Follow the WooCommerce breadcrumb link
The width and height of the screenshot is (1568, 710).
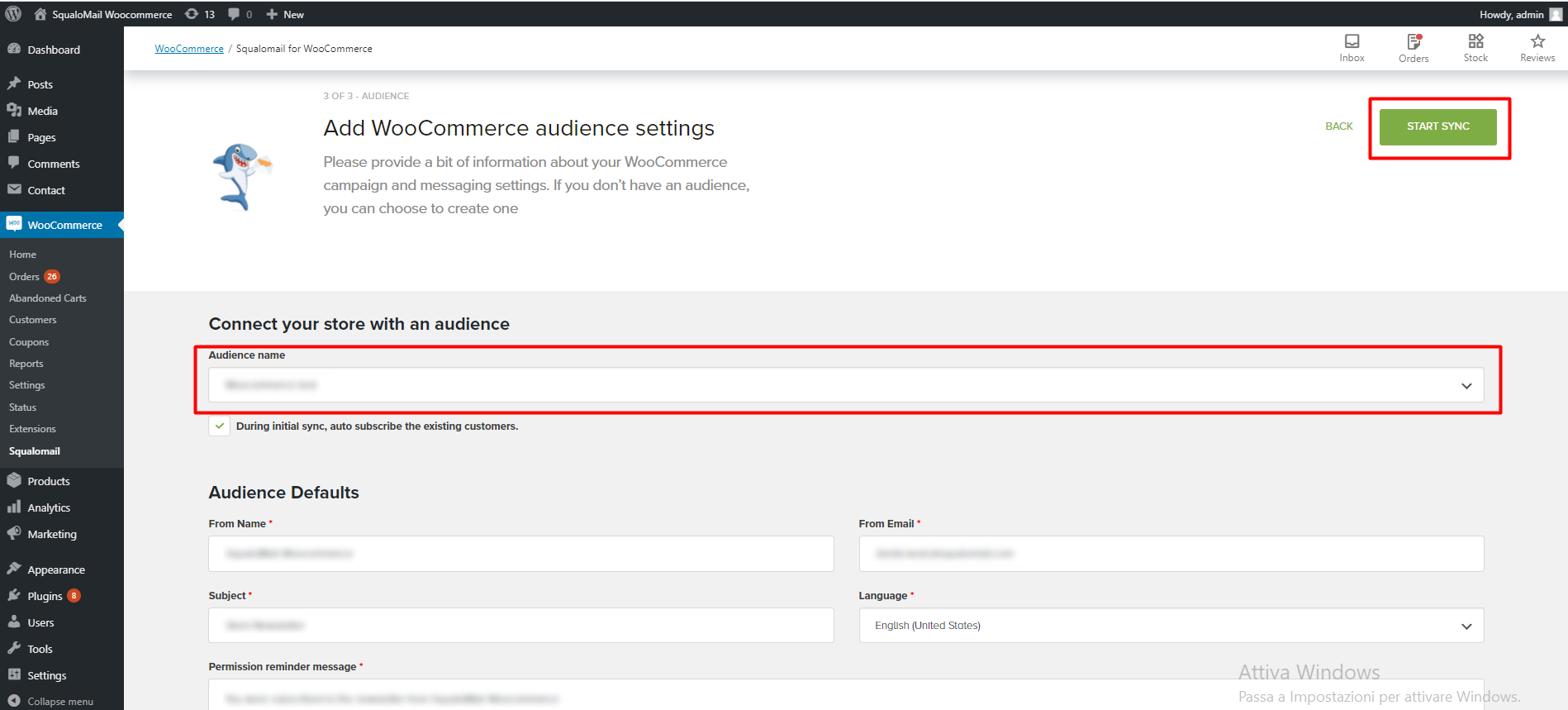[189, 49]
